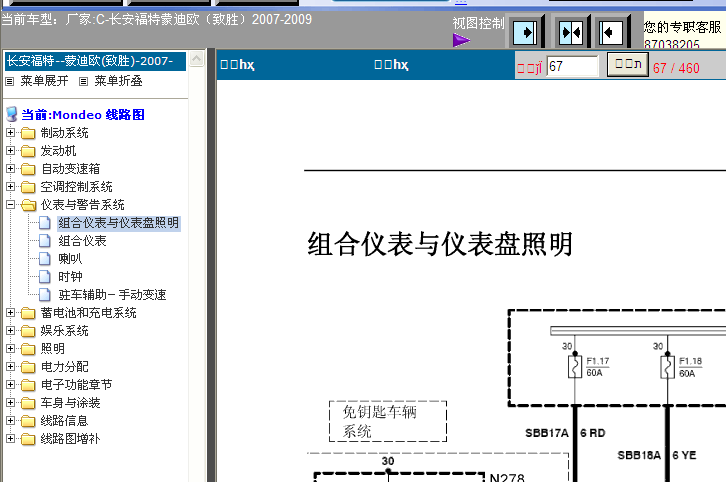Select 驻车辅助-手动变速 tree item text
The height and width of the screenshot is (482, 726).
112,295
